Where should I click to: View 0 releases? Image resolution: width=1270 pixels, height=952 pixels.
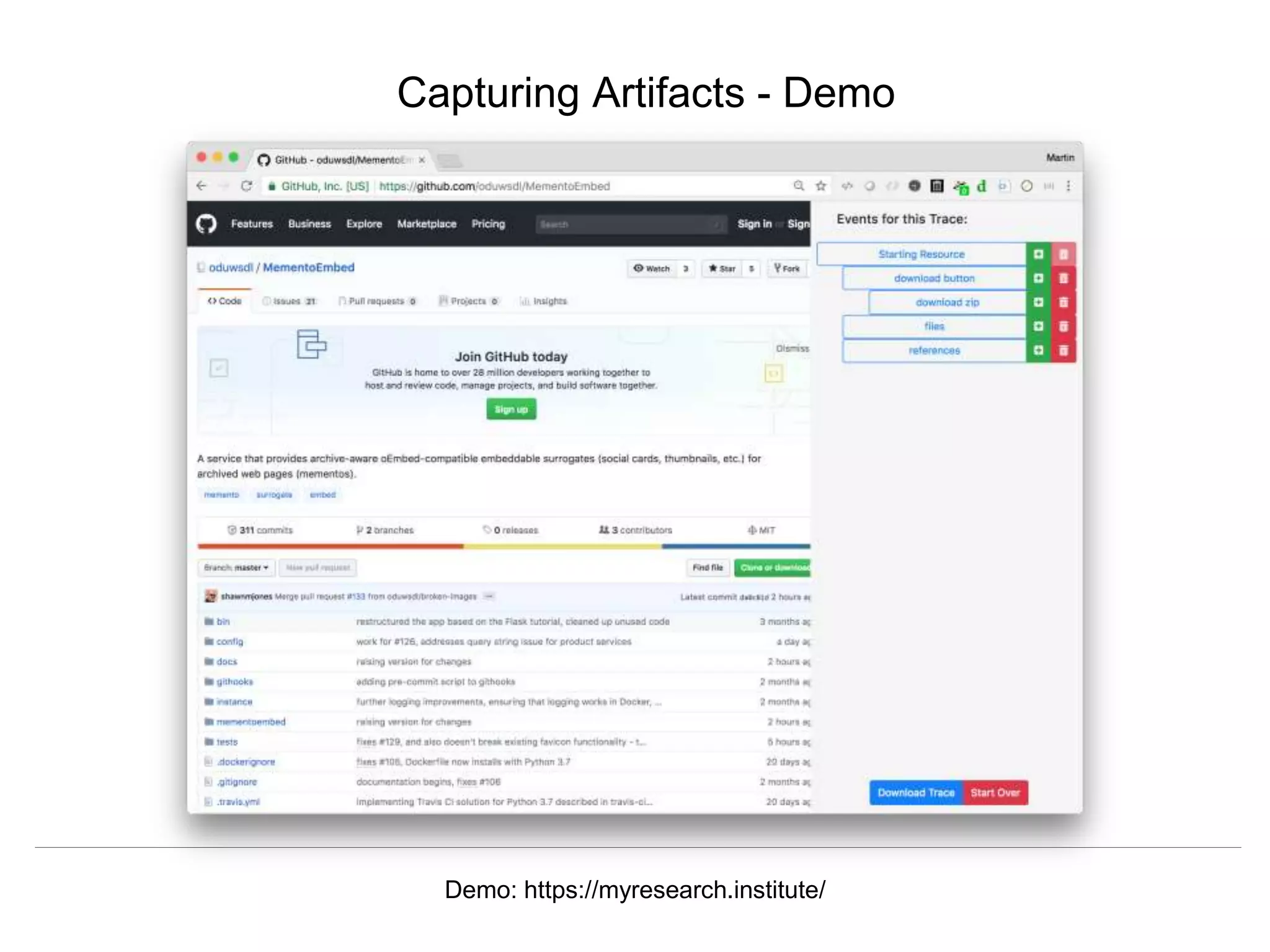510,530
